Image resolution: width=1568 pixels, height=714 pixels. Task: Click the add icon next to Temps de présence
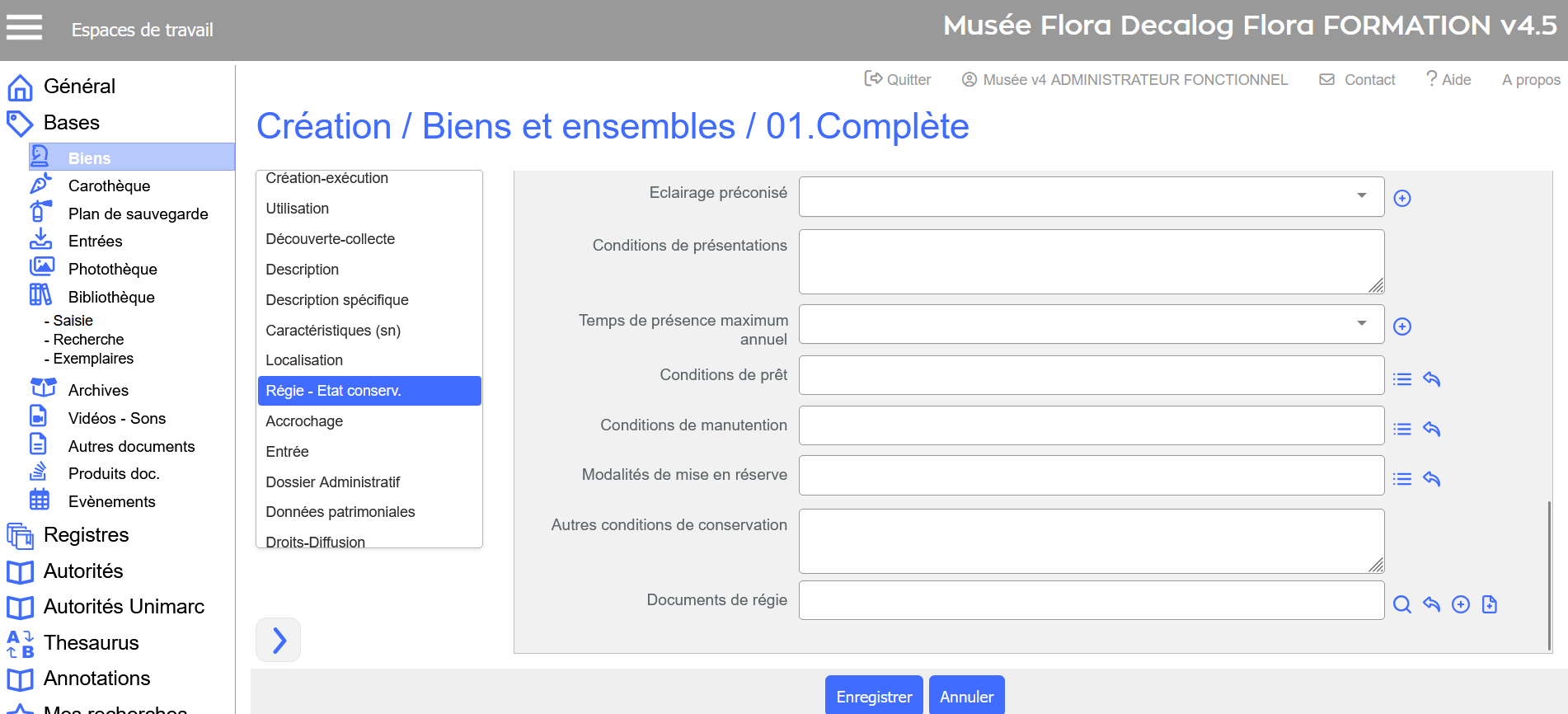[1401, 326]
